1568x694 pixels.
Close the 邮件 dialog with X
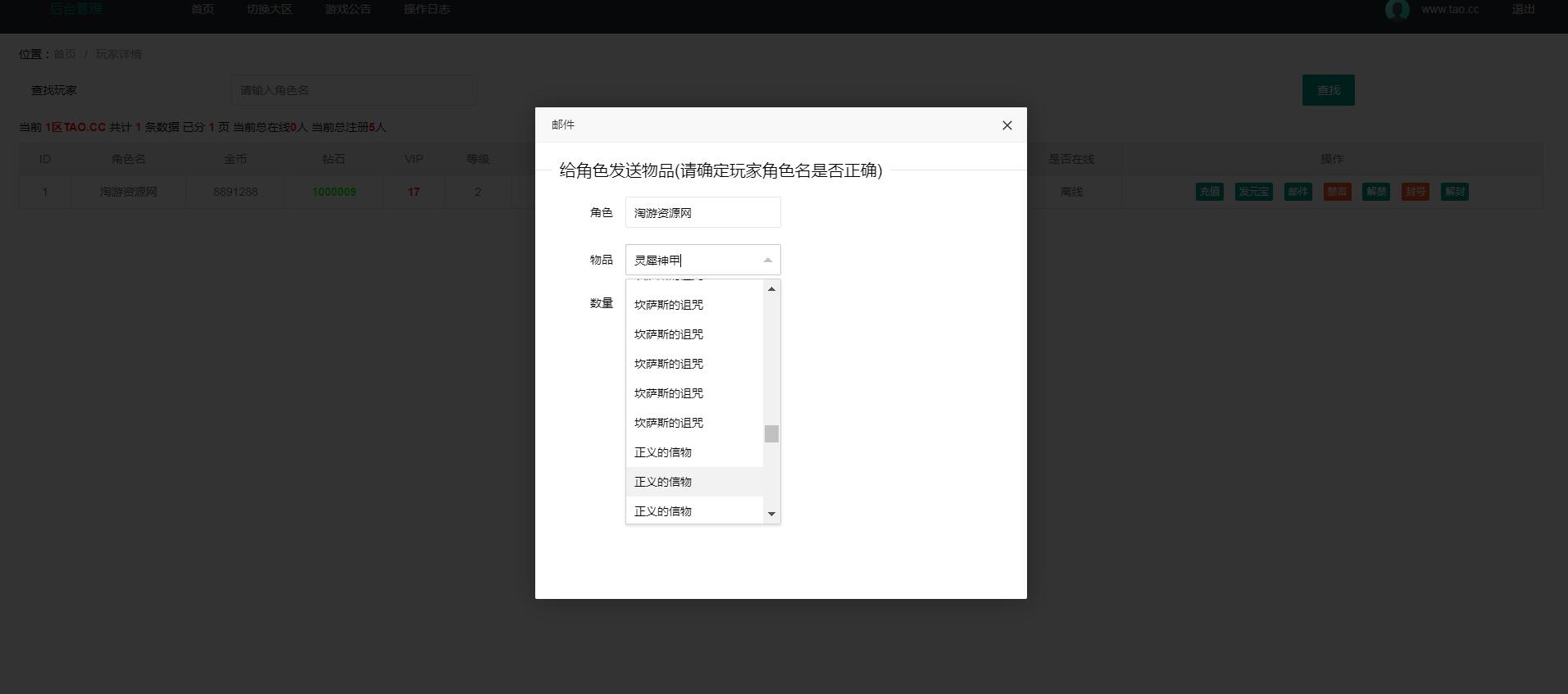pos(1007,125)
